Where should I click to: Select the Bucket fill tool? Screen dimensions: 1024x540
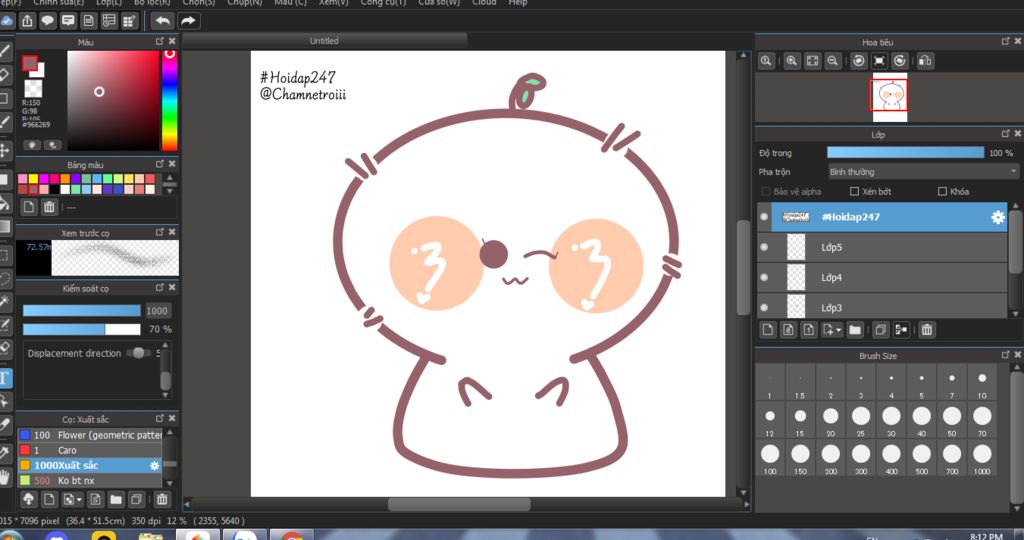[x=4, y=203]
